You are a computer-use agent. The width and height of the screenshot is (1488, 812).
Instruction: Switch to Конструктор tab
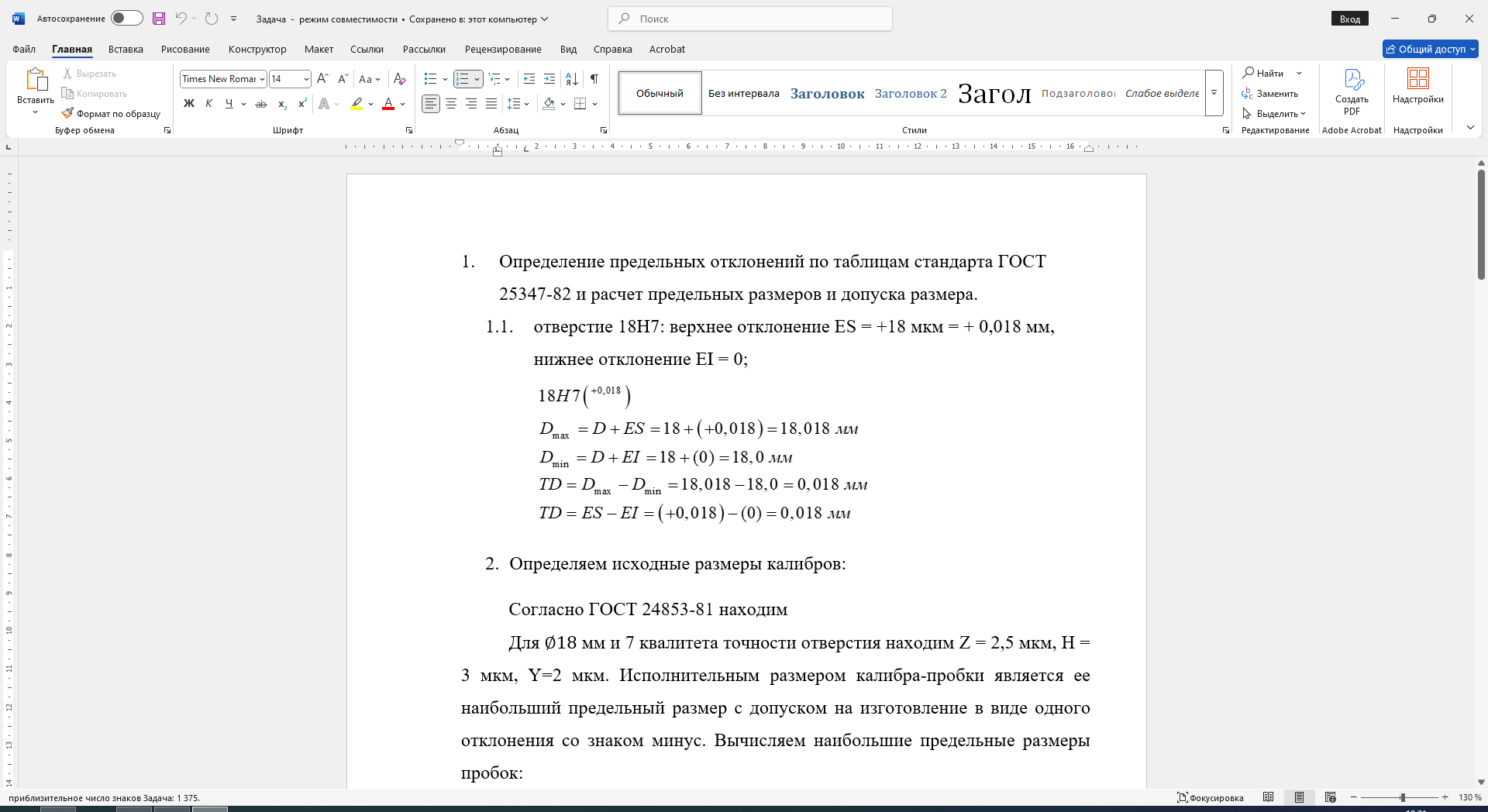click(257, 49)
